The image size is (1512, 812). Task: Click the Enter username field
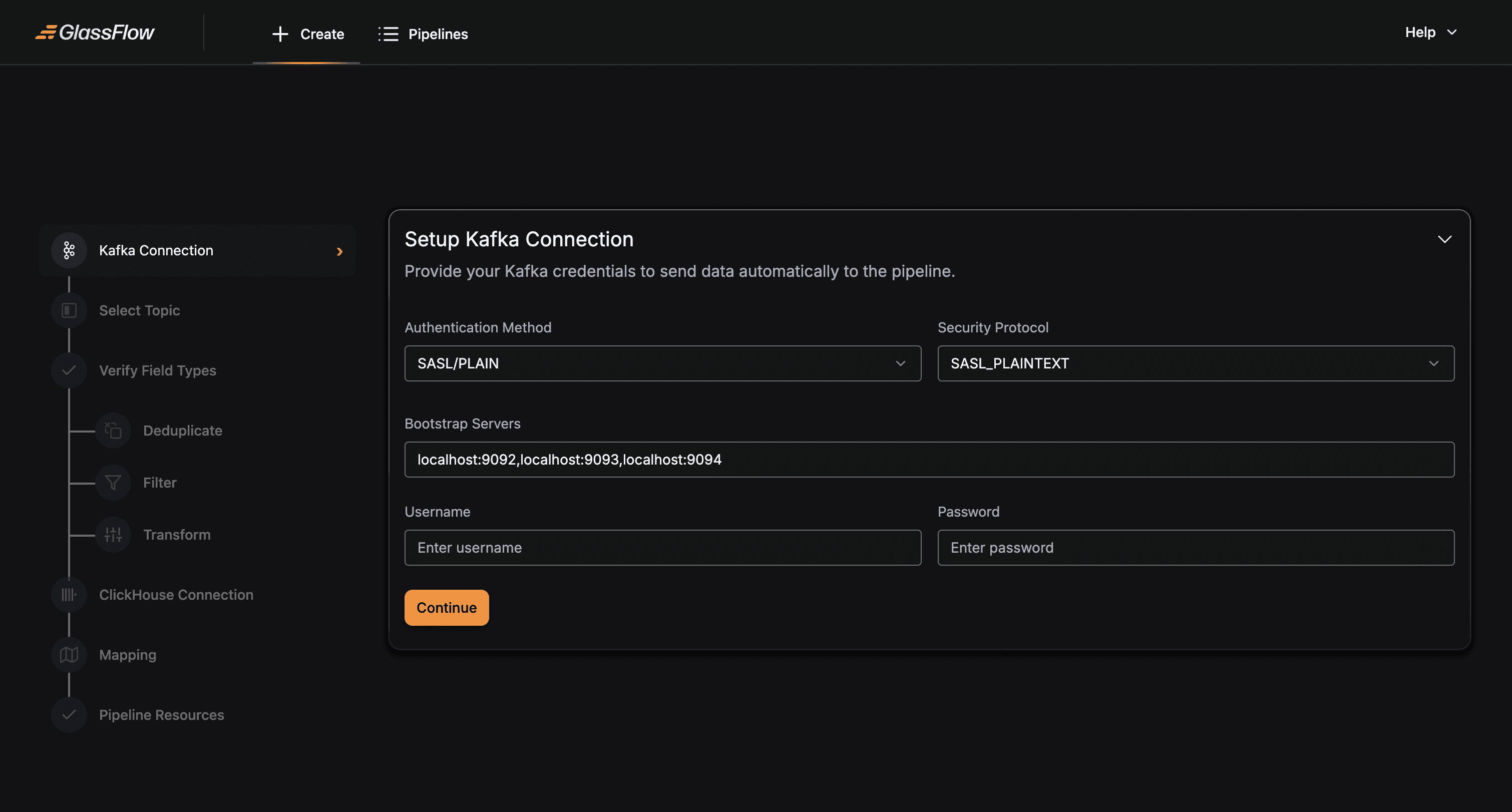click(662, 547)
